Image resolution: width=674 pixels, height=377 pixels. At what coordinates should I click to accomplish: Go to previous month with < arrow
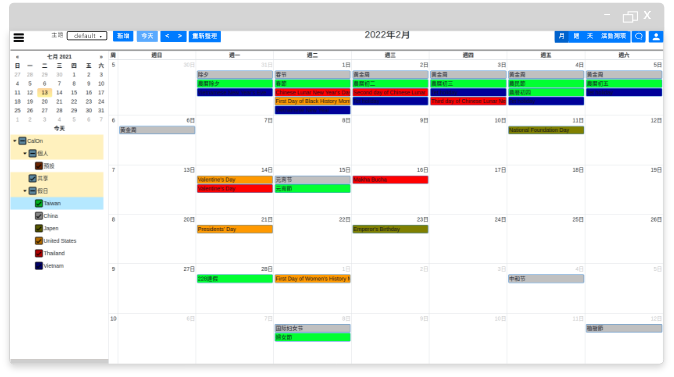(167, 36)
